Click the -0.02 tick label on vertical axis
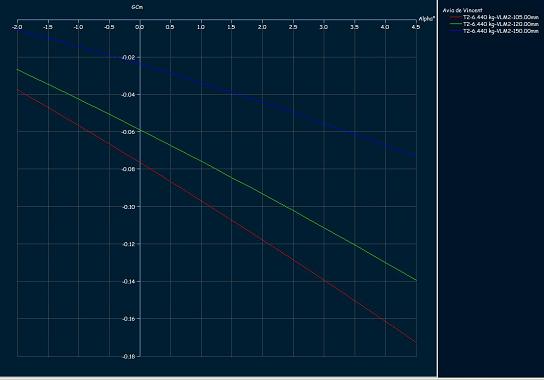The height and width of the screenshot is (380, 544). [129, 57]
